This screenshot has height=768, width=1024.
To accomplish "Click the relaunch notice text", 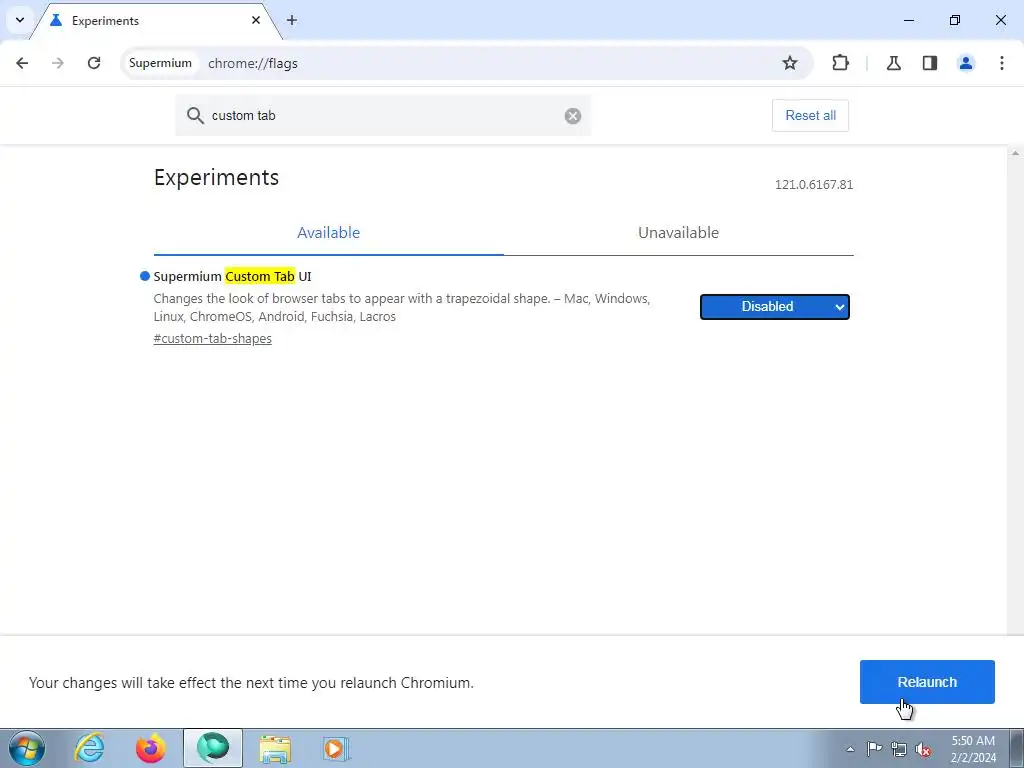I will (251, 682).
